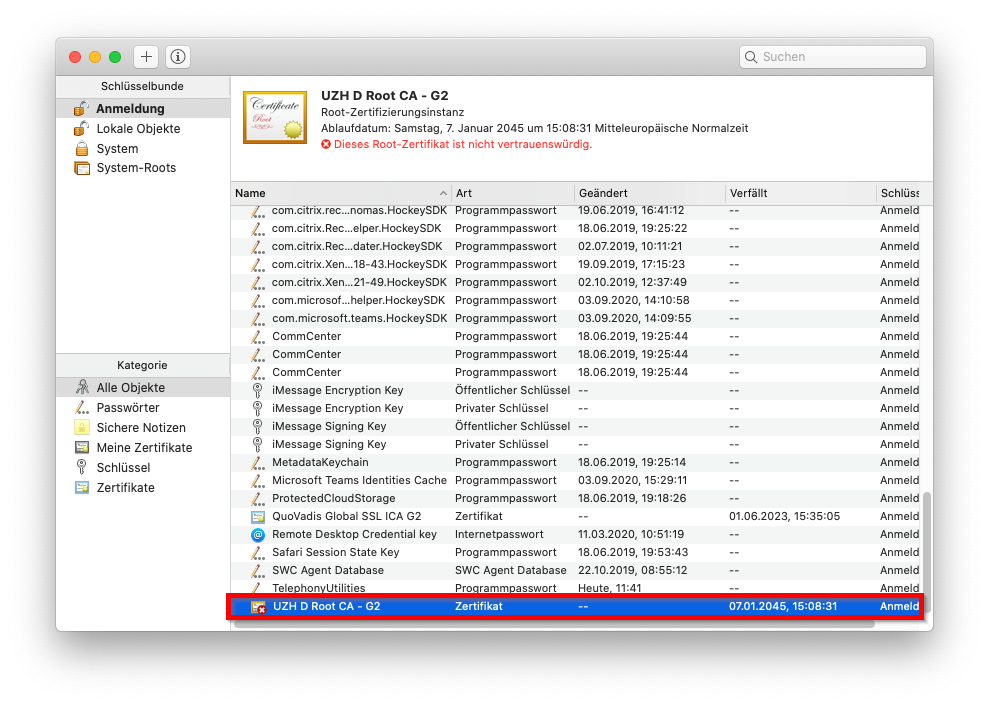
Task: Show the Passwörter category
Action: [x=127, y=408]
